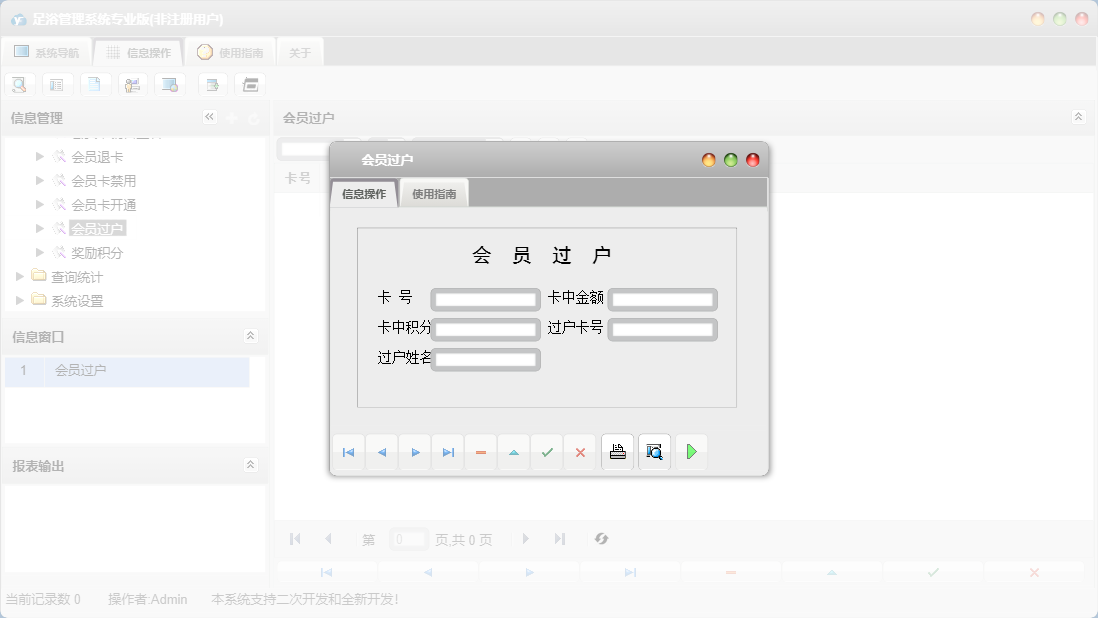
Task: Select the search/query icon on the main toolbar
Action: click(x=19, y=84)
